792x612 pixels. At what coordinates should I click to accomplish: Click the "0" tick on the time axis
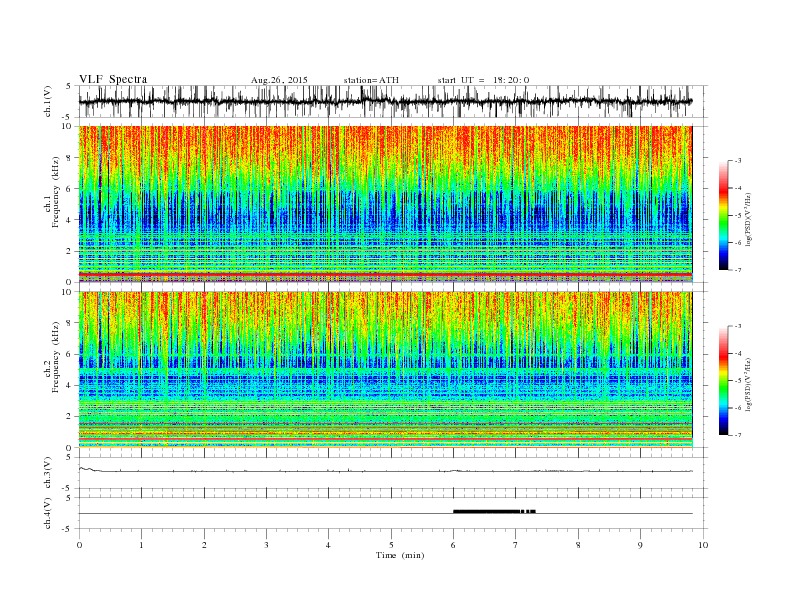(x=79, y=545)
